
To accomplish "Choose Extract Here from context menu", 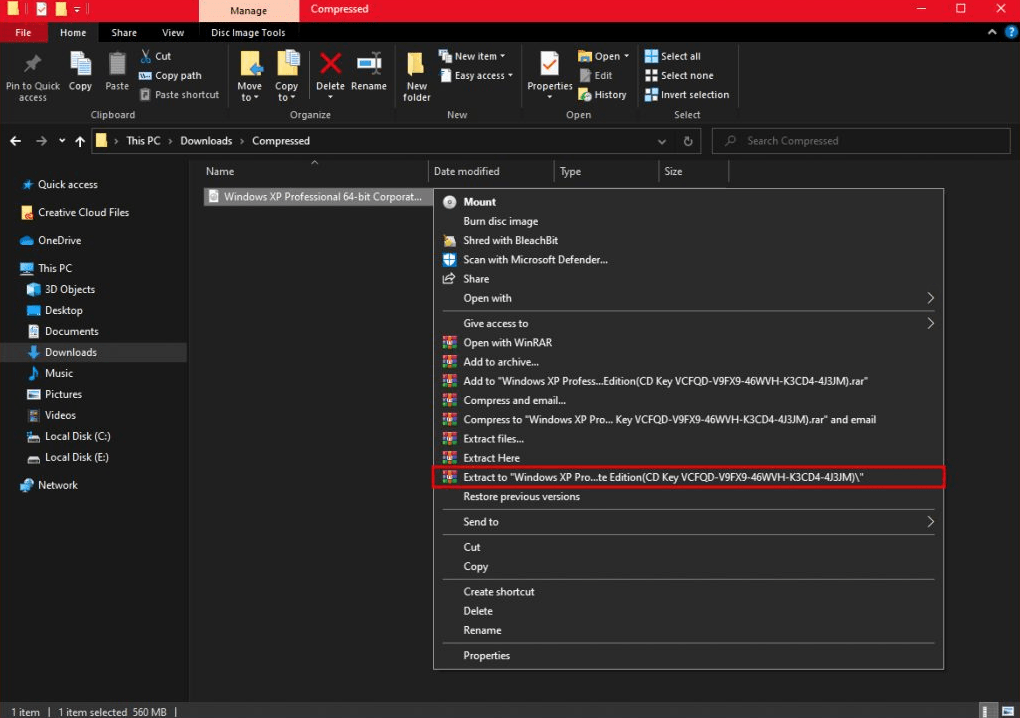I will pyautogui.click(x=491, y=458).
